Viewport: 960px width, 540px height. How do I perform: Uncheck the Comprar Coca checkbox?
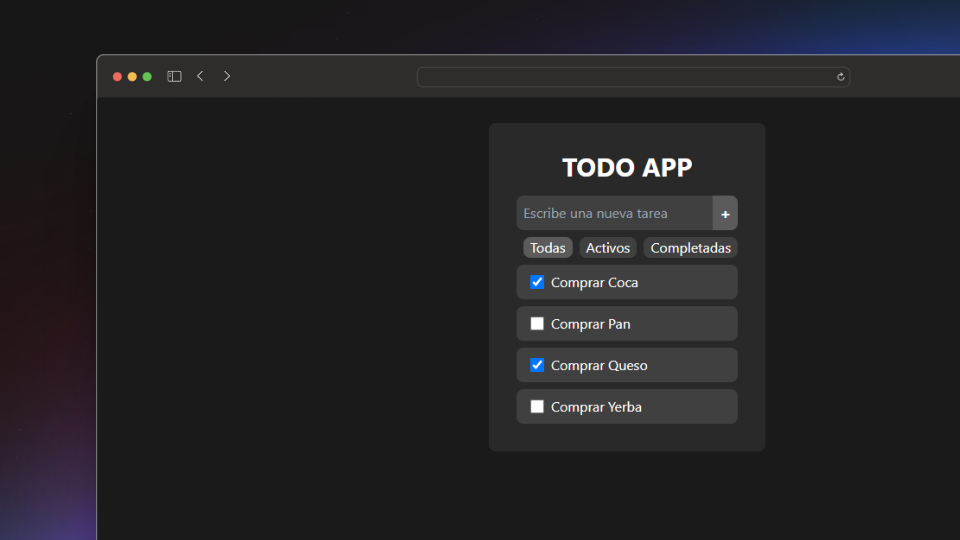point(537,282)
